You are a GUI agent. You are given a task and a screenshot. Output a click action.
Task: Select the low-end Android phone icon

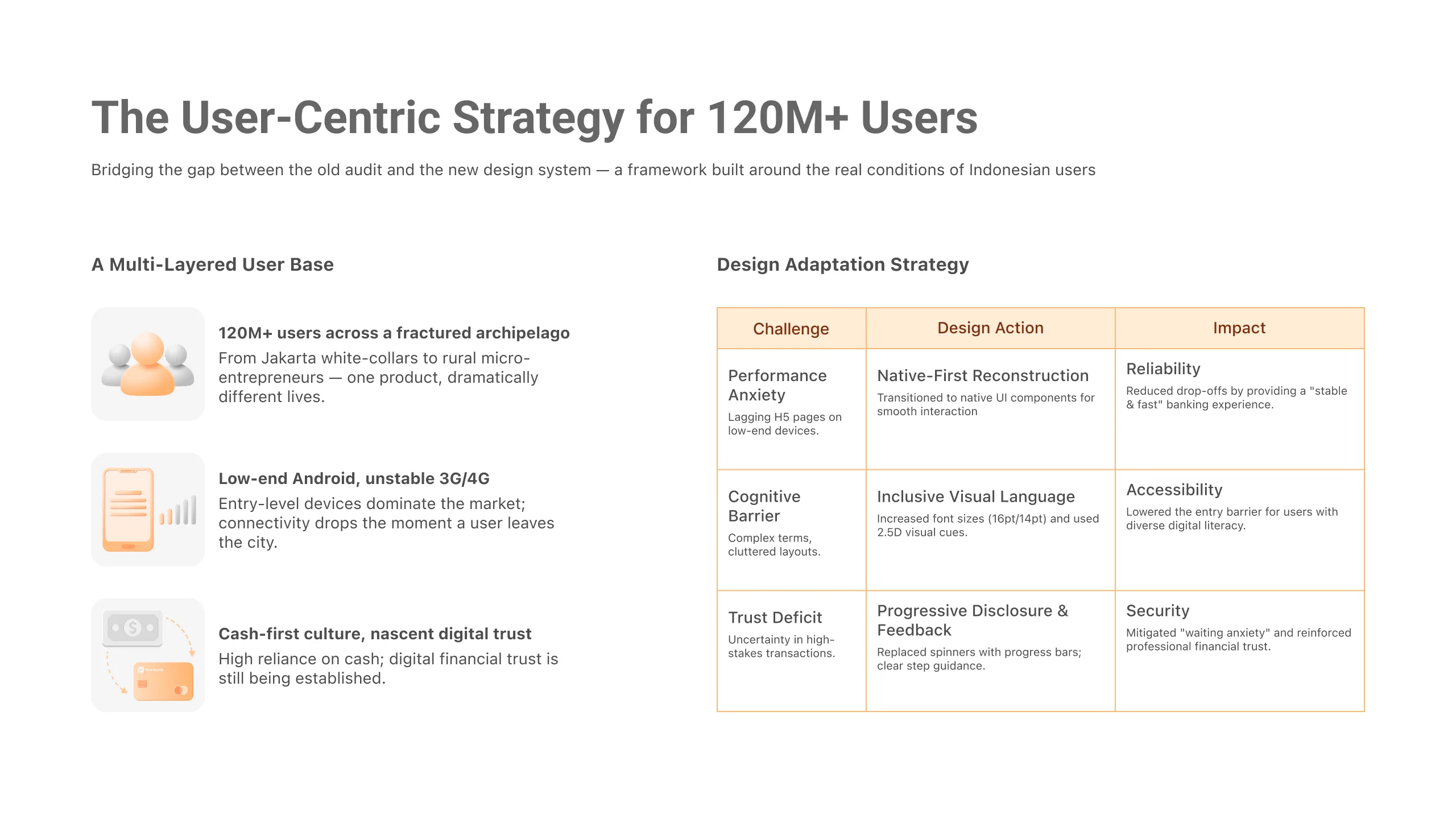coord(129,510)
